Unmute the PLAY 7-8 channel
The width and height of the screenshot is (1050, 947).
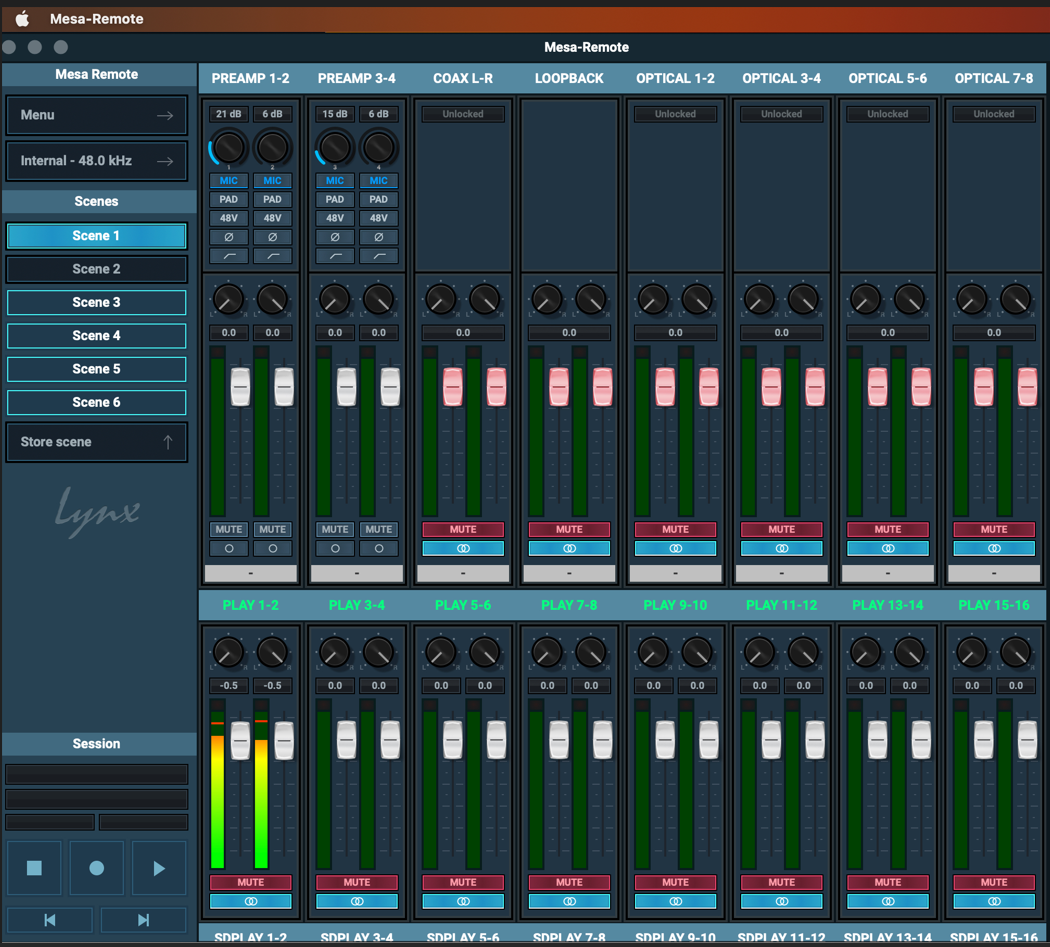click(x=569, y=883)
